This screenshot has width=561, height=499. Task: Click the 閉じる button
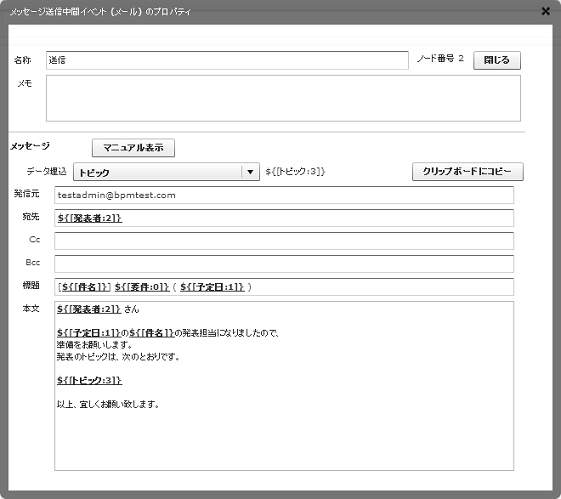point(497,60)
